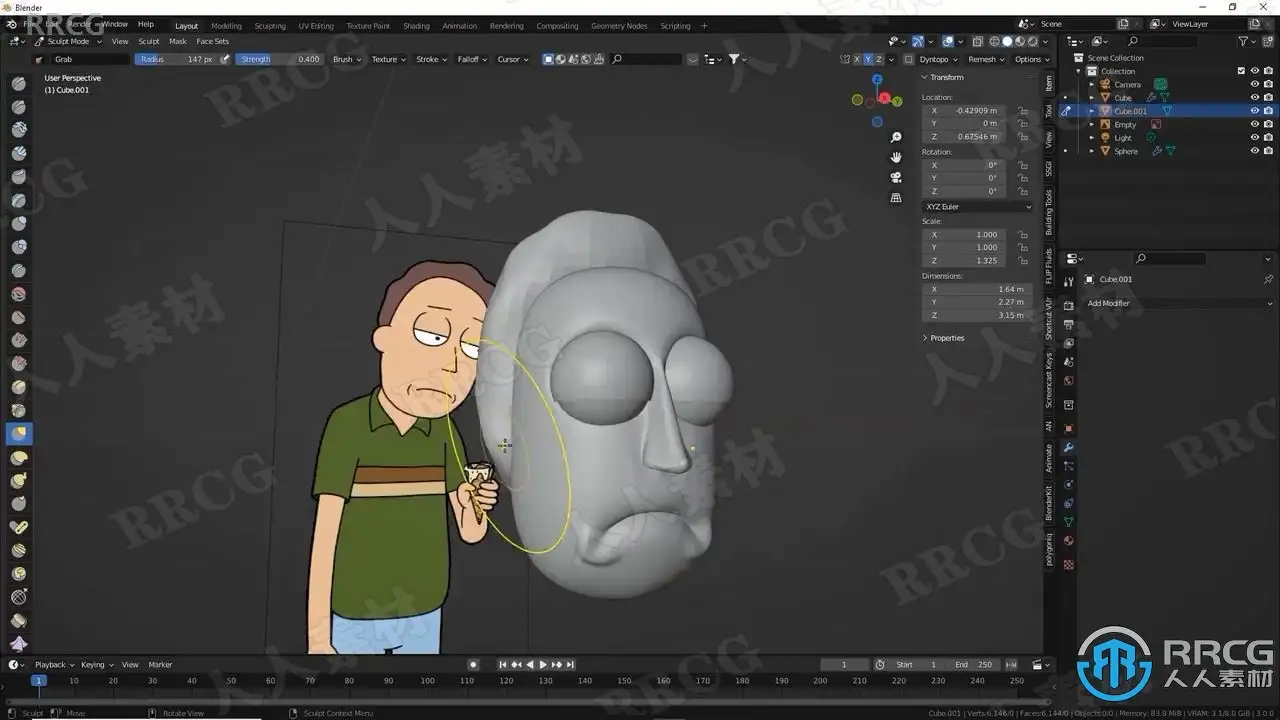Switch to the UV Editing workspace tab
1280x720 pixels.
click(316, 25)
